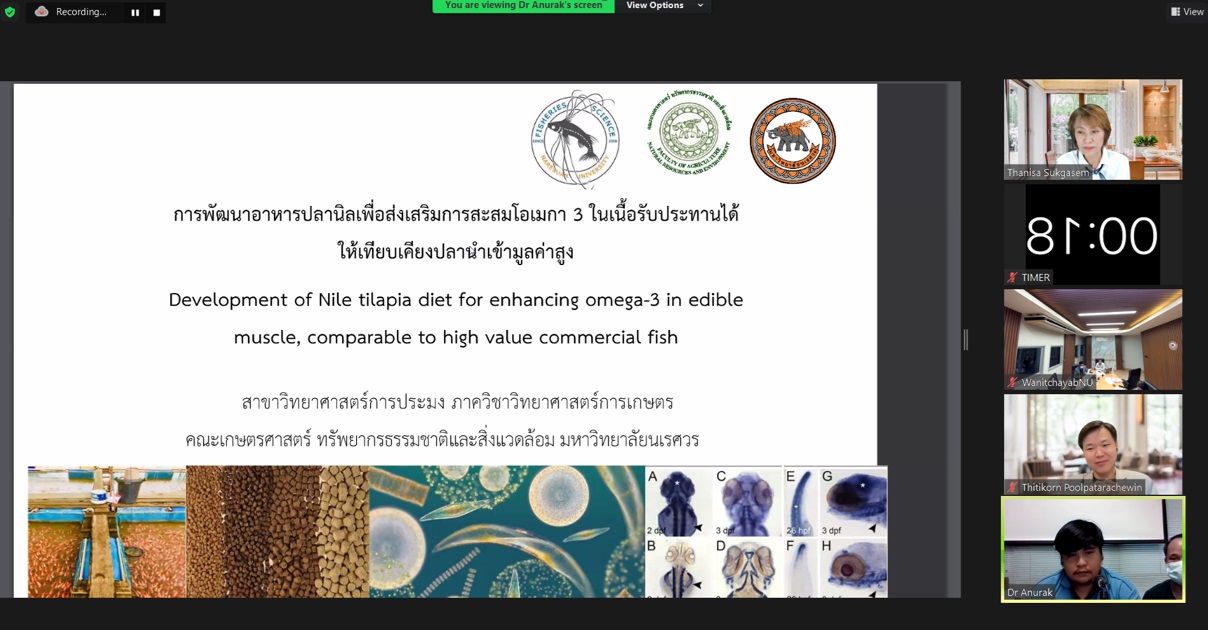Screen dimensions: 1208x630
Task: Click the green encryption shield icon
Action: pos(10,12)
